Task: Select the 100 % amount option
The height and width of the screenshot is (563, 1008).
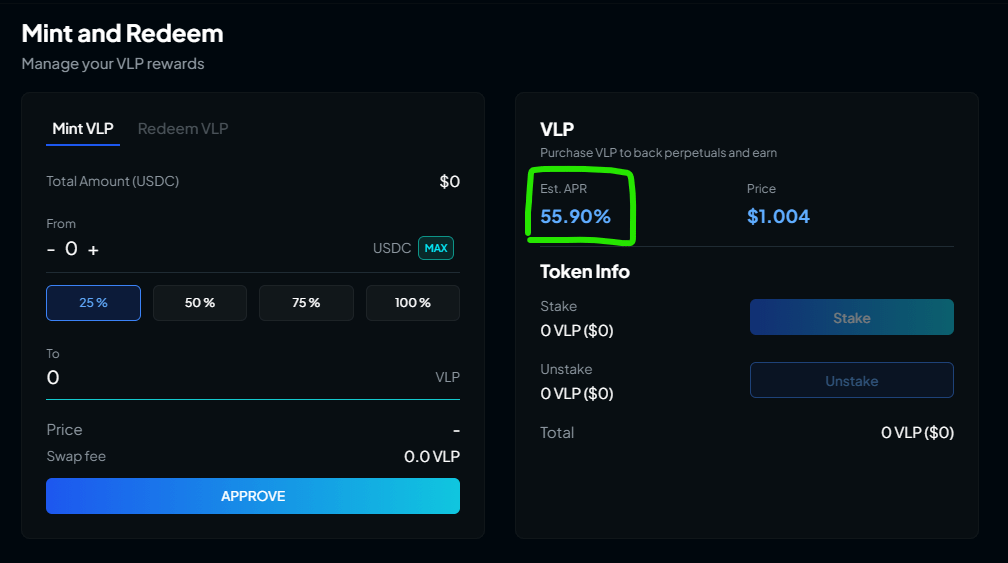Action: click(x=412, y=303)
